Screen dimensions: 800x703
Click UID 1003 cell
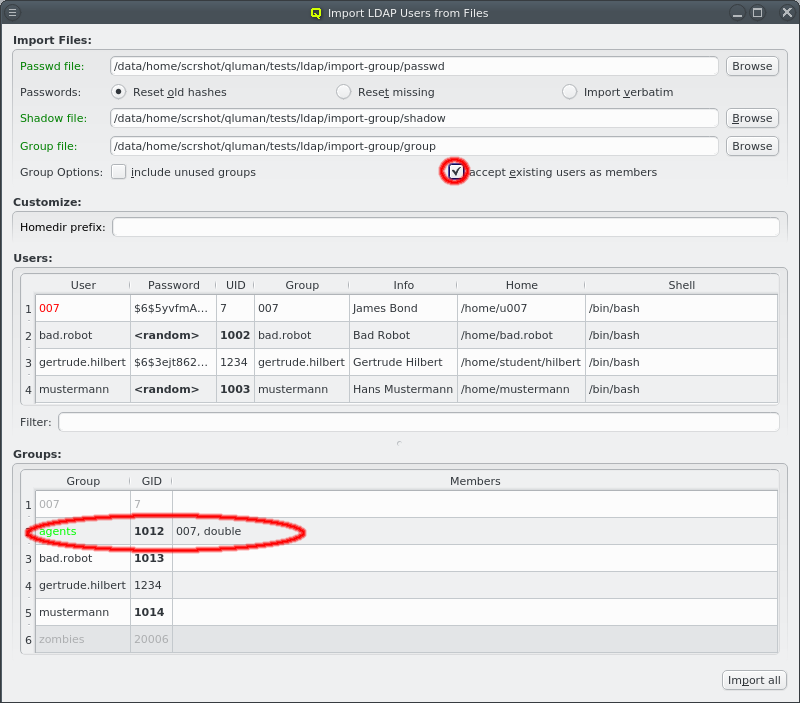[235, 389]
